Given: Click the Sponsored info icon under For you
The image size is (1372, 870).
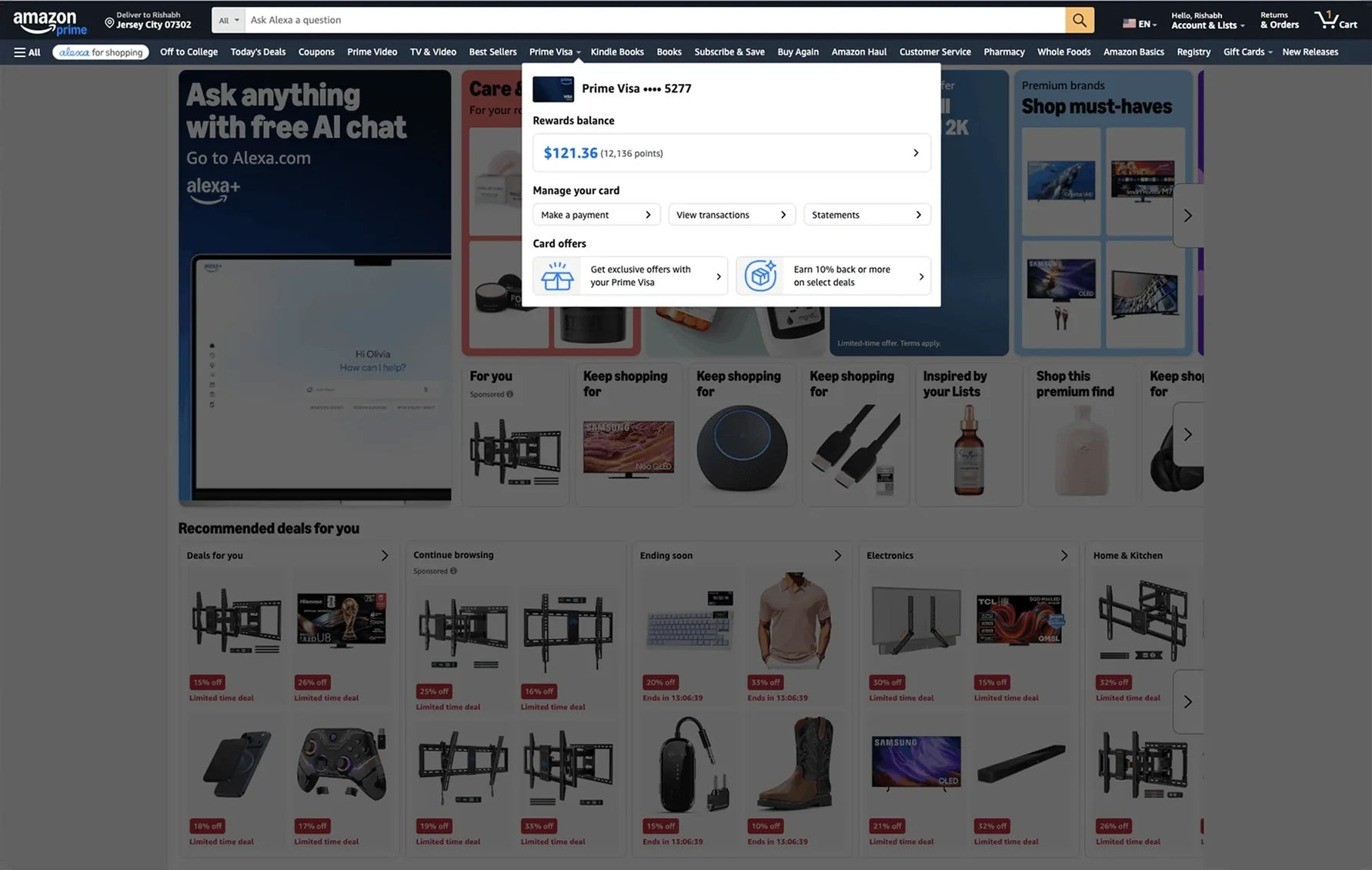Looking at the screenshot, I should click(509, 395).
